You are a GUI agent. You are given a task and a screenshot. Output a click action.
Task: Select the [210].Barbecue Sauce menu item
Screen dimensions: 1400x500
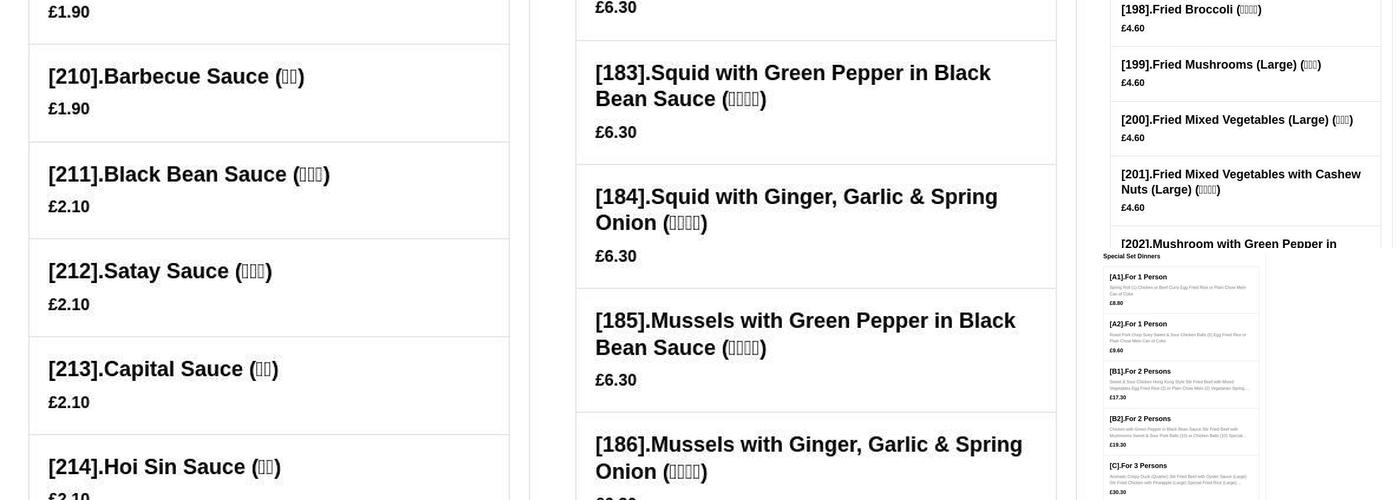[269, 93]
